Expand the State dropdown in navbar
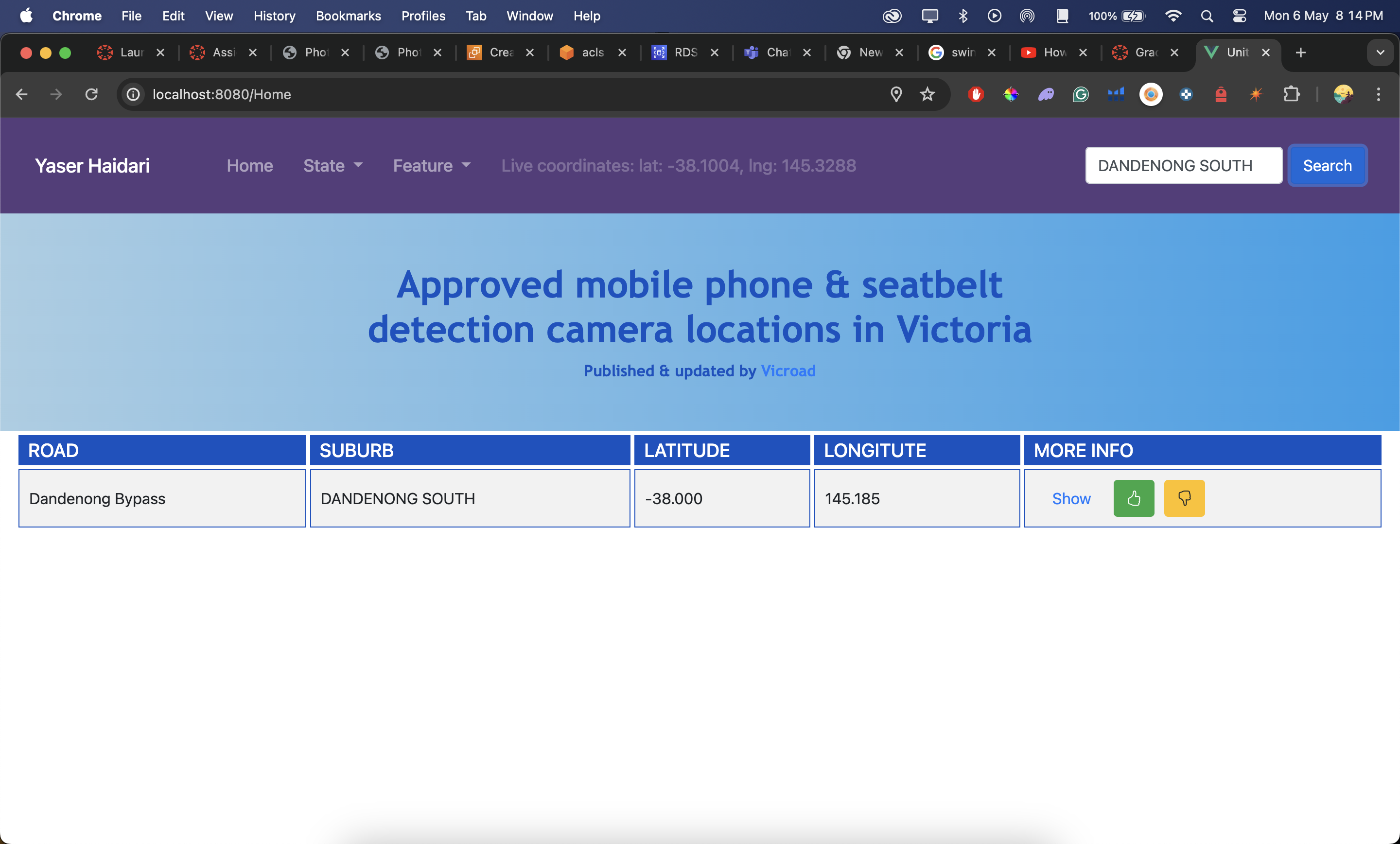 332,165
